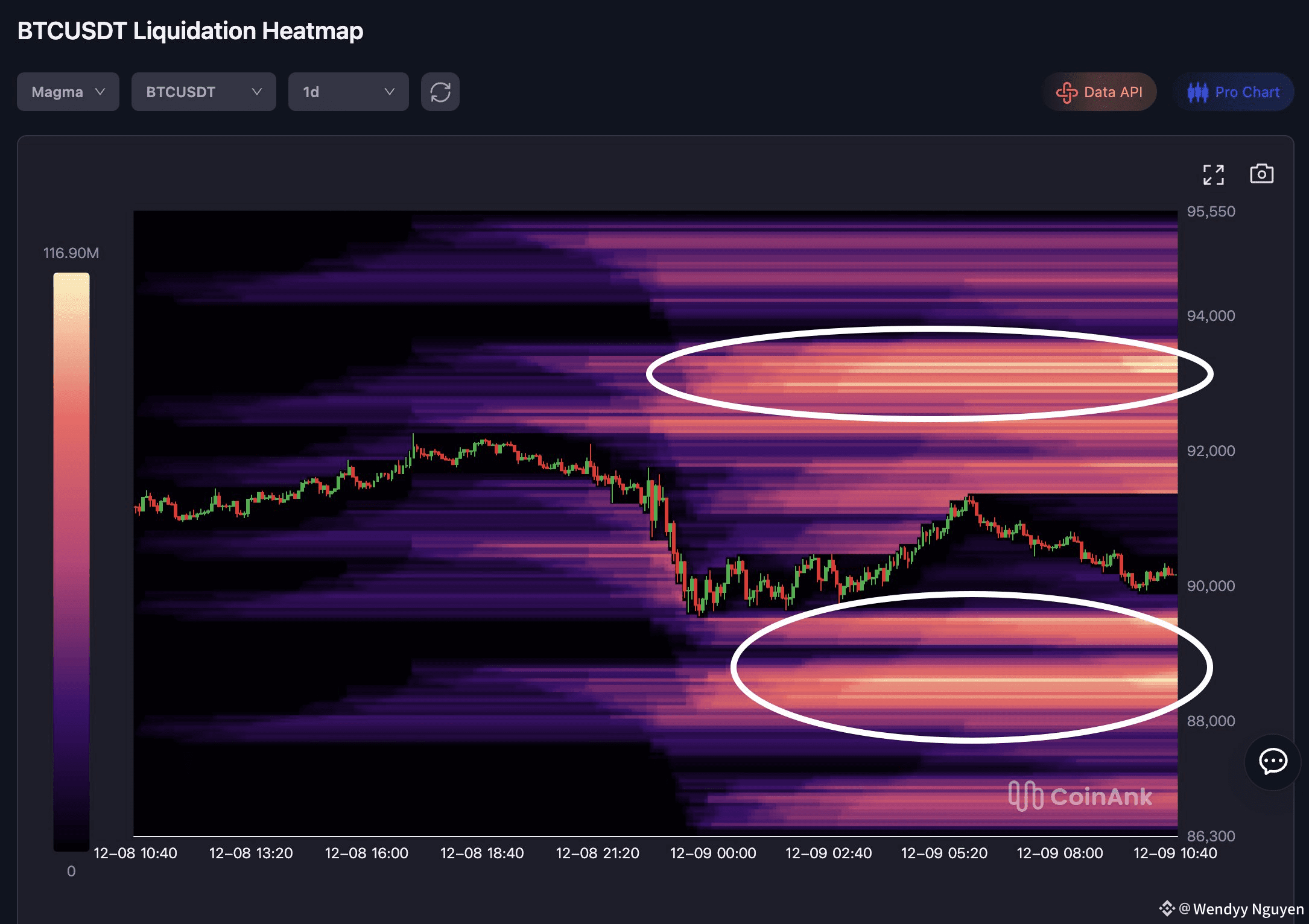Open the Magma color scheme dropdown
1309x924 pixels.
[68, 92]
